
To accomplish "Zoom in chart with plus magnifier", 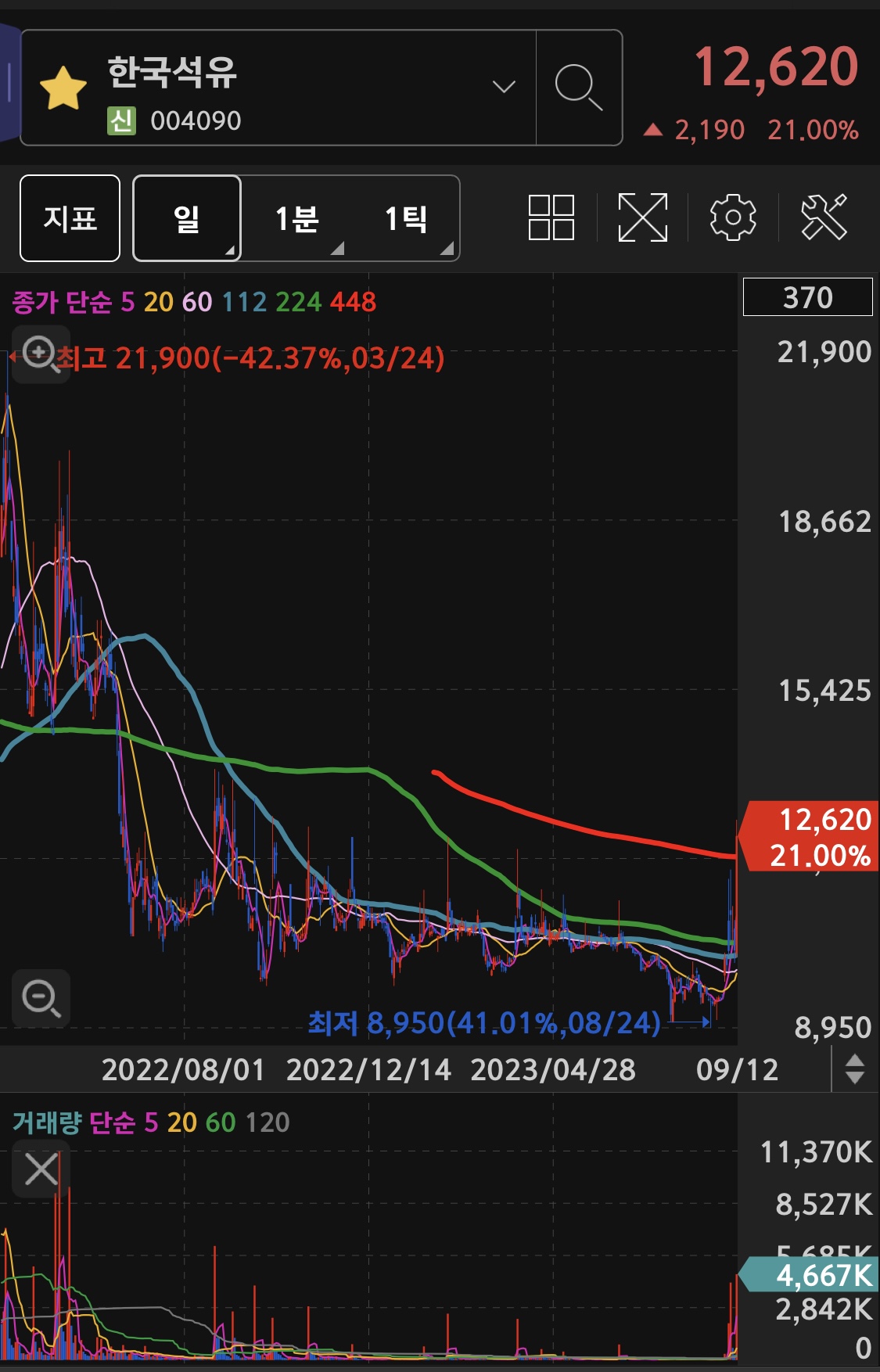I will tap(41, 354).
